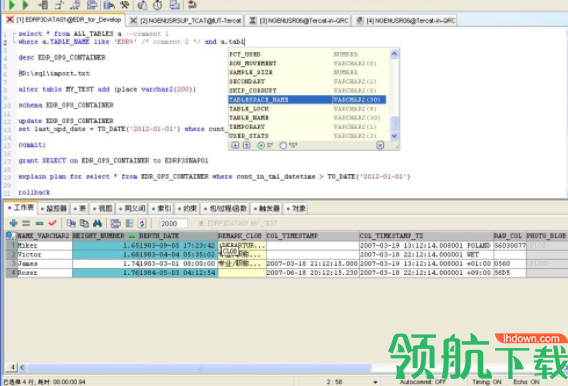Open the 监控器 tab
The width and height of the screenshot is (568, 386).
click(x=54, y=208)
